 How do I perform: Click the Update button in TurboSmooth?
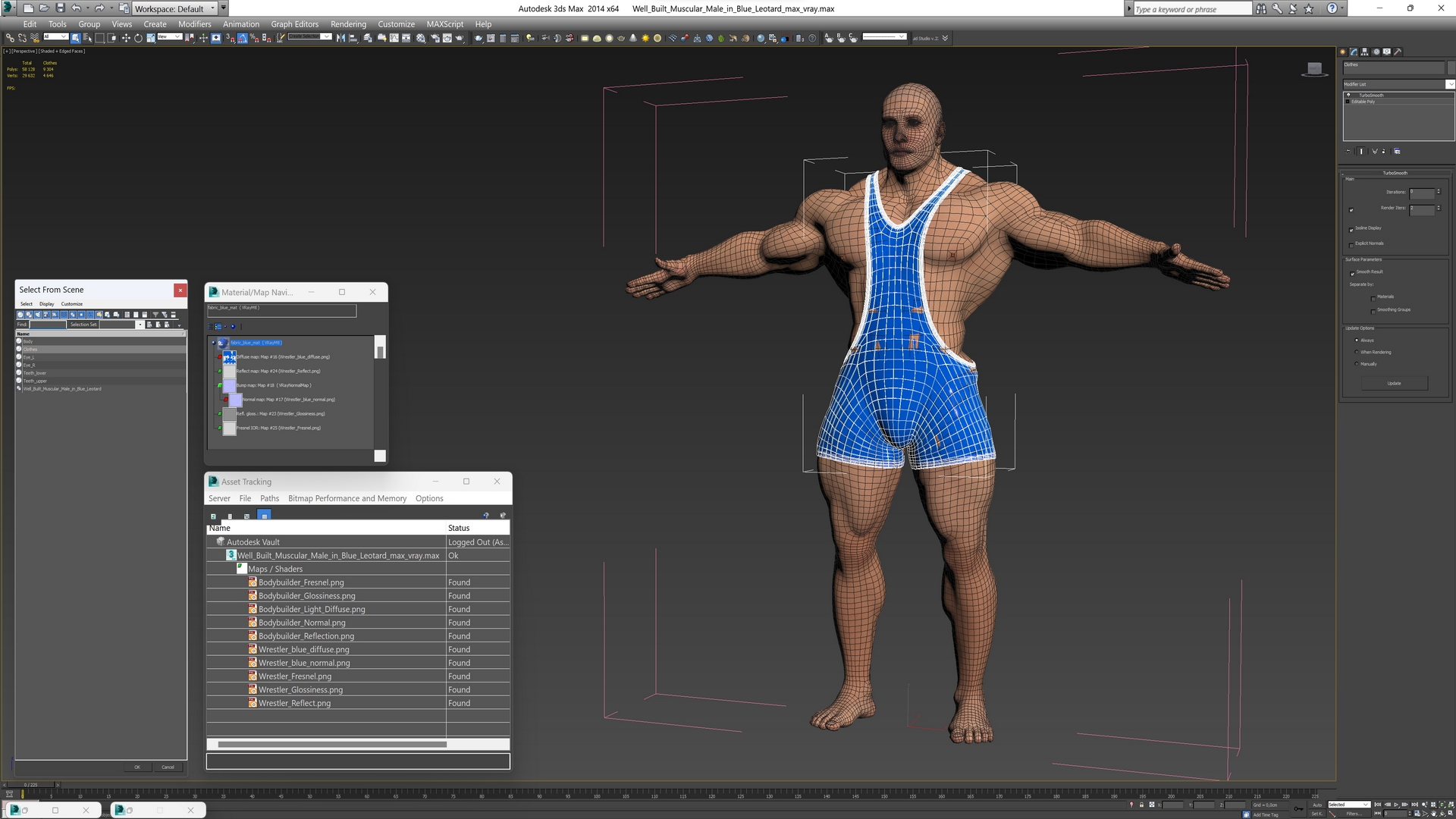1394,384
